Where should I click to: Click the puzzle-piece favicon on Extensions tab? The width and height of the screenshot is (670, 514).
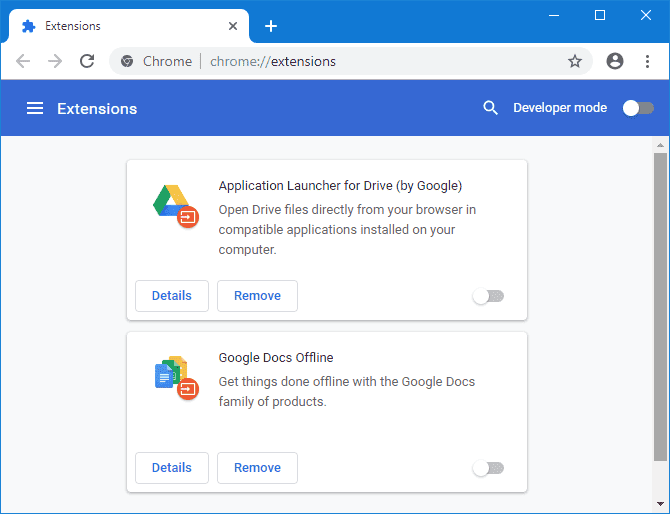pyautogui.click(x=29, y=26)
